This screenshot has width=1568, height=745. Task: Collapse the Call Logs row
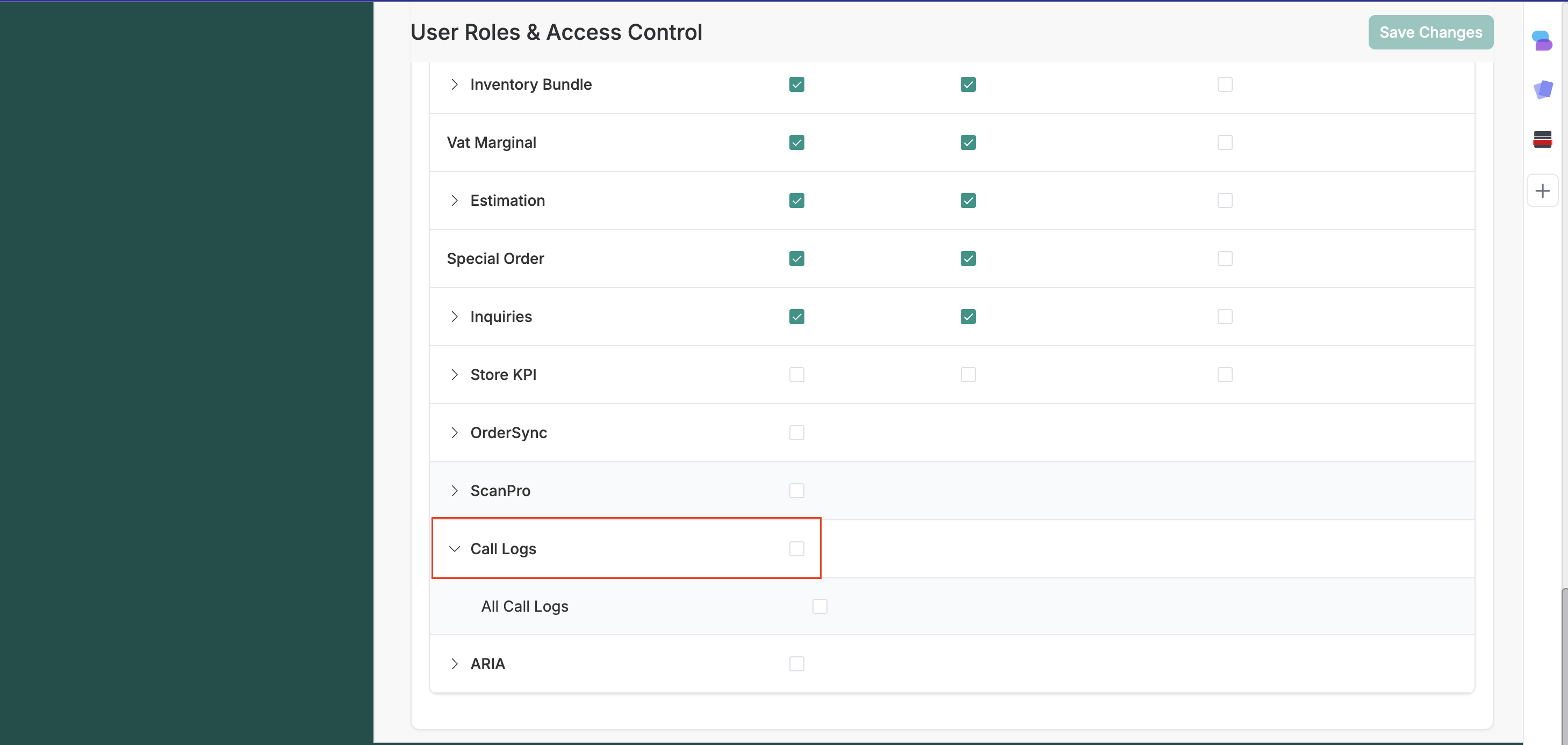point(454,549)
